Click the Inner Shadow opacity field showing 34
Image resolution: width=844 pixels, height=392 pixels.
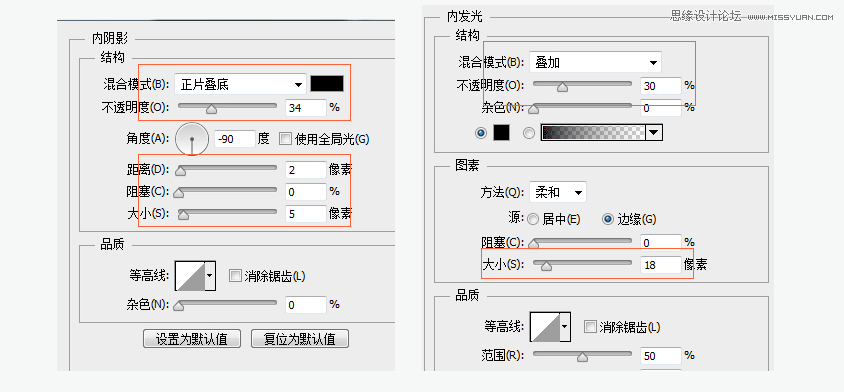[x=306, y=108]
